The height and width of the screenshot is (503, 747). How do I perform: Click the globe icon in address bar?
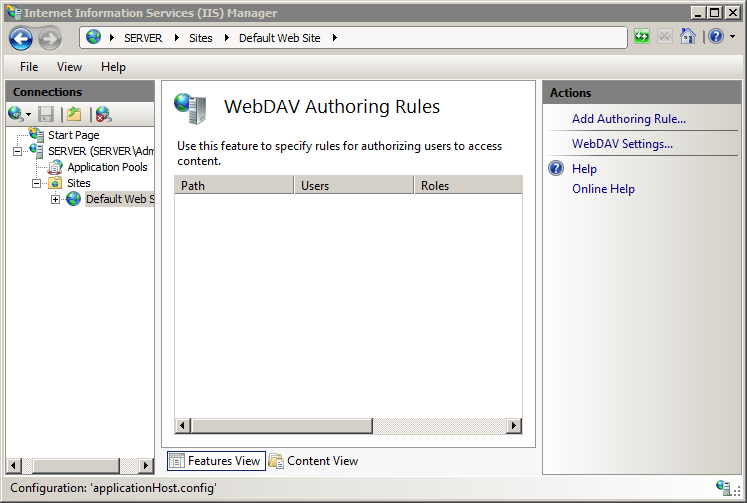[x=93, y=37]
